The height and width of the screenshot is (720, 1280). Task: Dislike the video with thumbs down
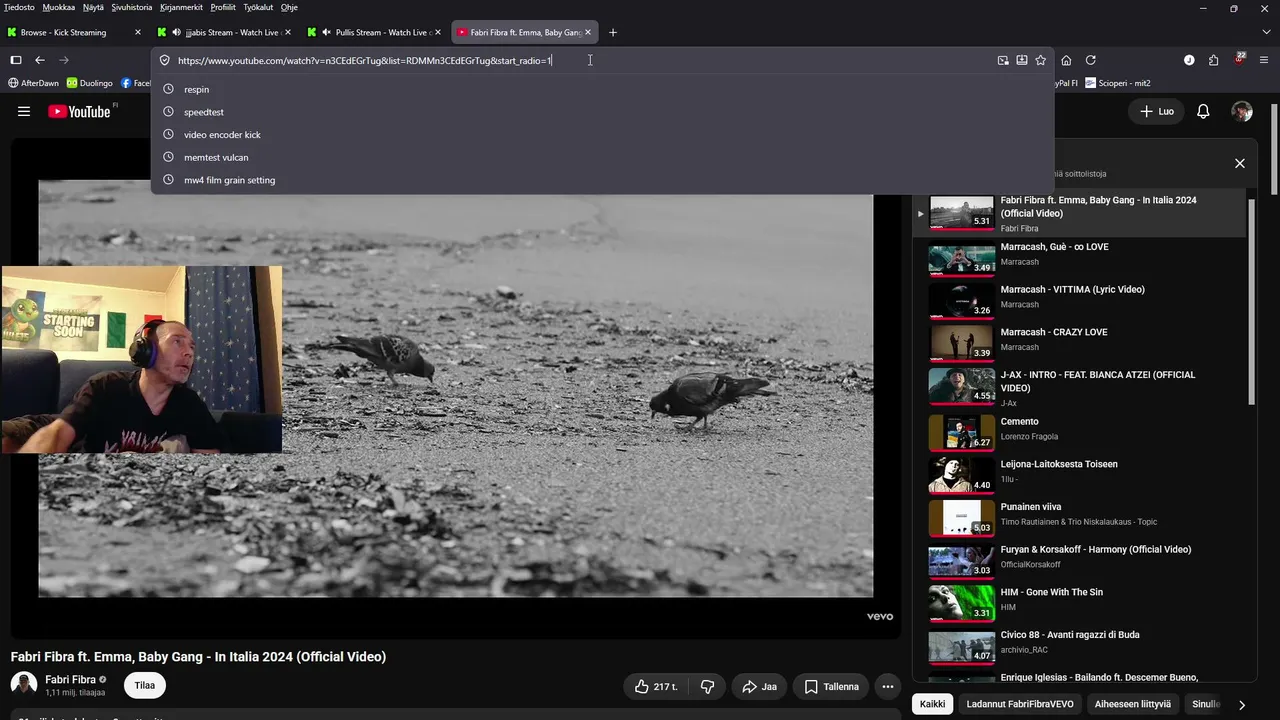pyautogui.click(x=707, y=687)
